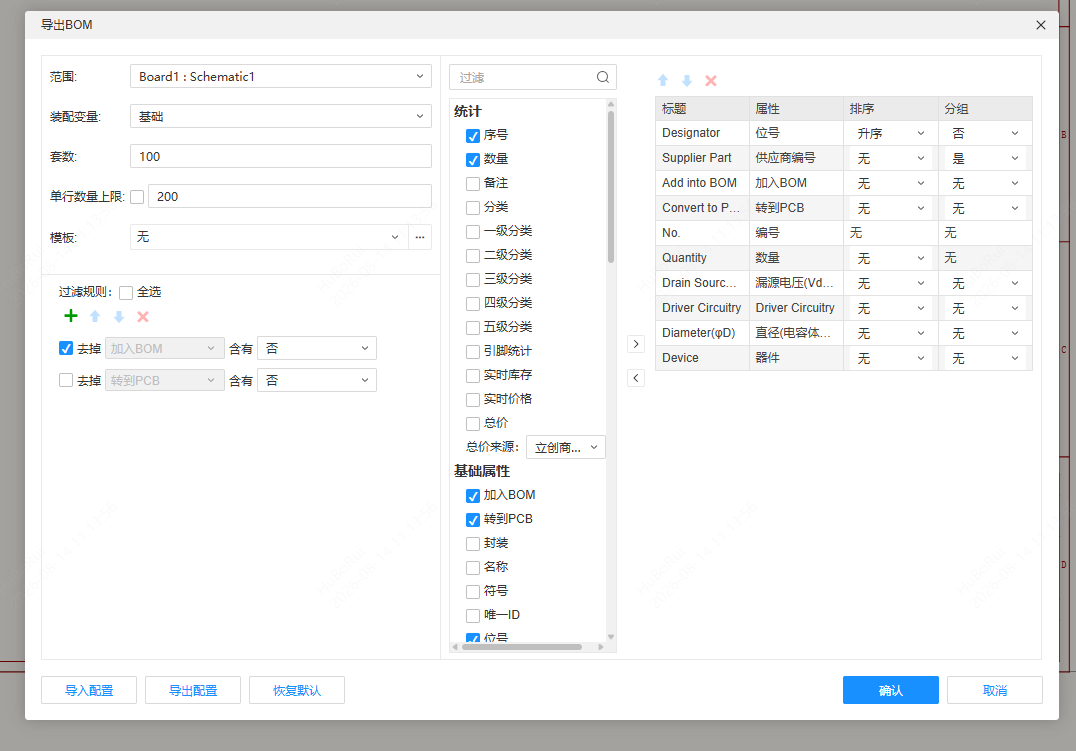Check the 符号 property checkbox
Screen dimensions: 1076x751
(473, 592)
